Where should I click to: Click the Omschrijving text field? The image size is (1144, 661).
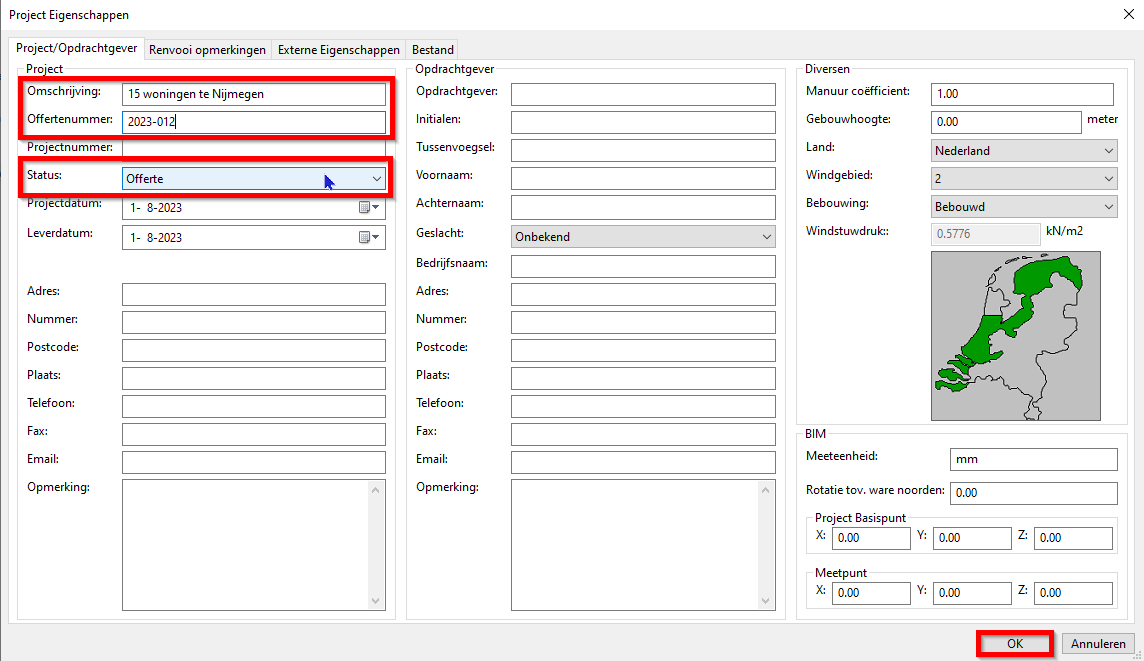coord(253,94)
